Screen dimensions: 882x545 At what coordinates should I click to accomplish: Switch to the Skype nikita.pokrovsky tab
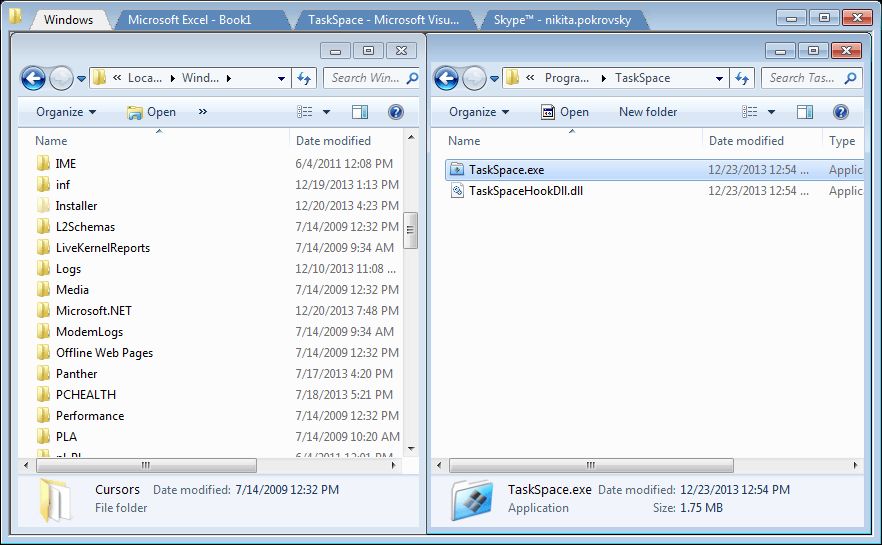(562, 20)
